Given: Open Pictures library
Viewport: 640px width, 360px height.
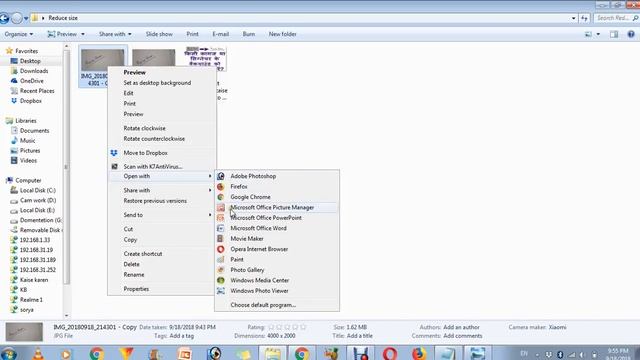Looking at the screenshot, I should 30,151.
